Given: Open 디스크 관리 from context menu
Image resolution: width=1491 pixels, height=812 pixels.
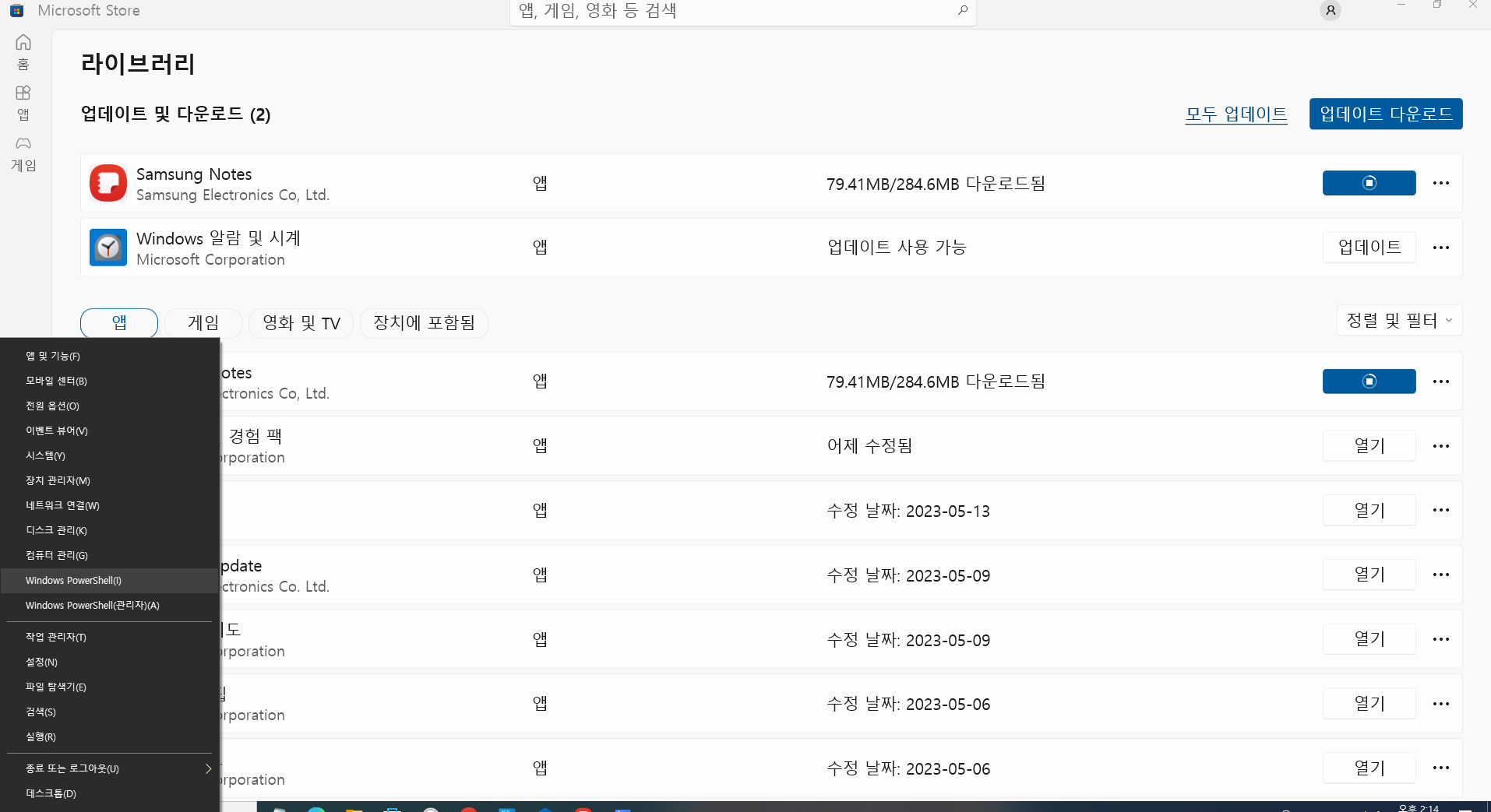Looking at the screenshot, I should tap(110, 530).
